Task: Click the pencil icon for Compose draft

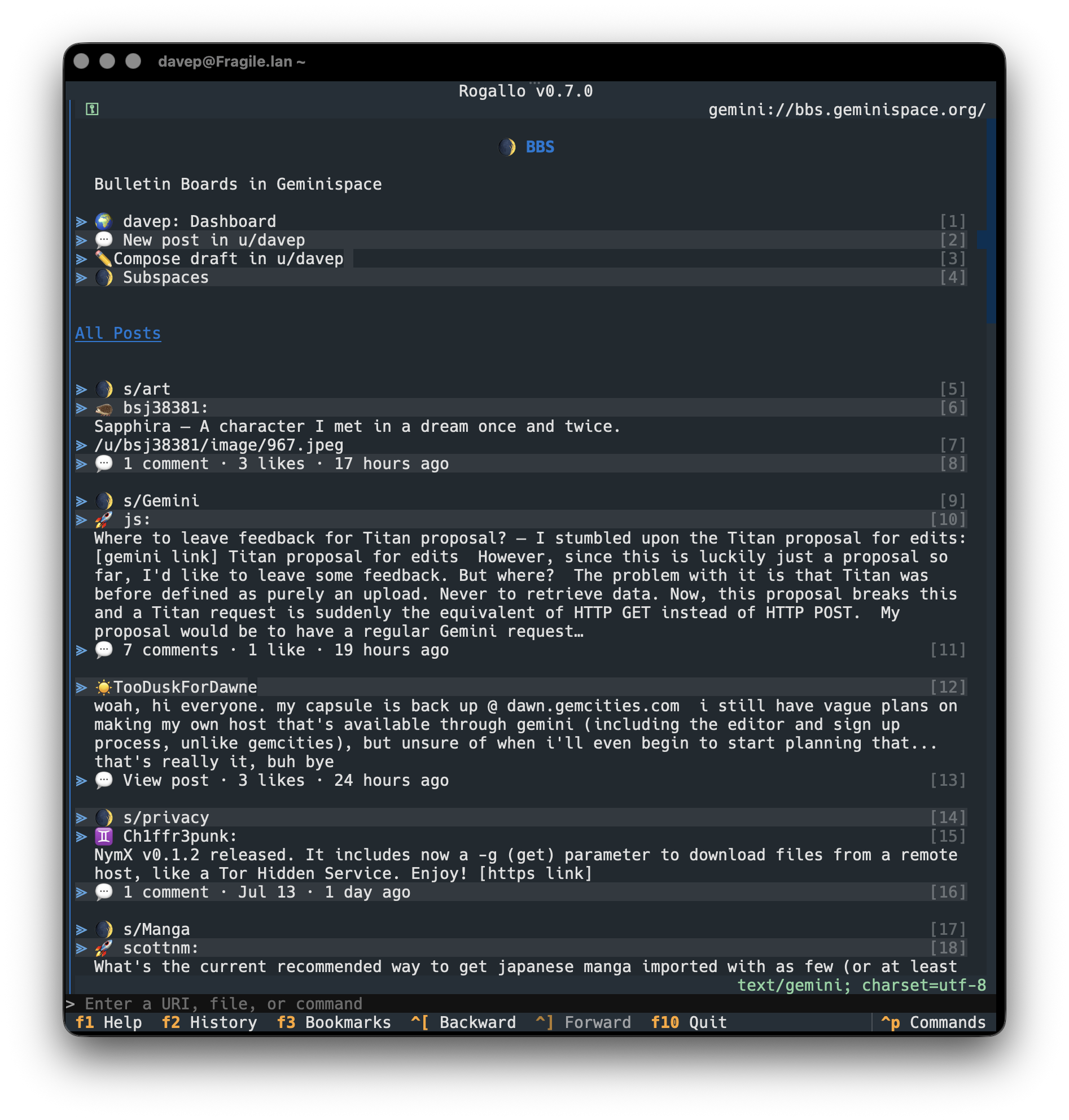Action: point(103,259)
